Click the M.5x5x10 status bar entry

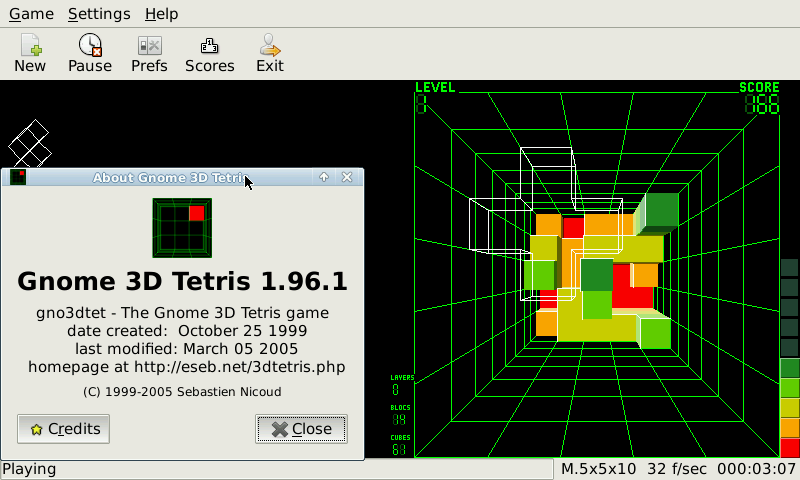pos(598,469)
